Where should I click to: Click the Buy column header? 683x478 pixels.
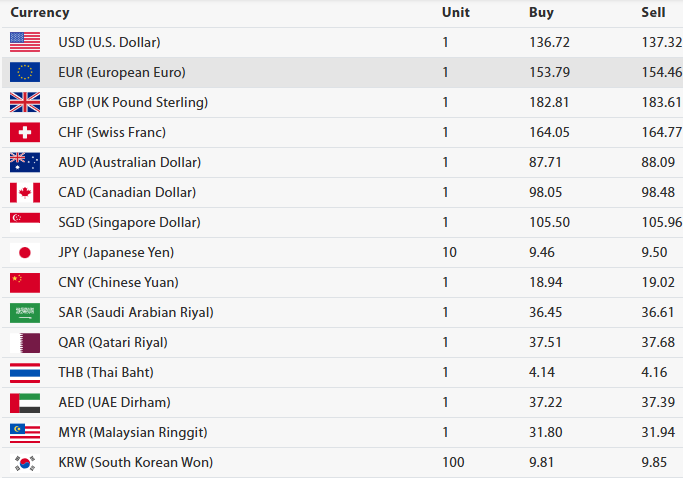pyautogui.click(x=541, y=13)
